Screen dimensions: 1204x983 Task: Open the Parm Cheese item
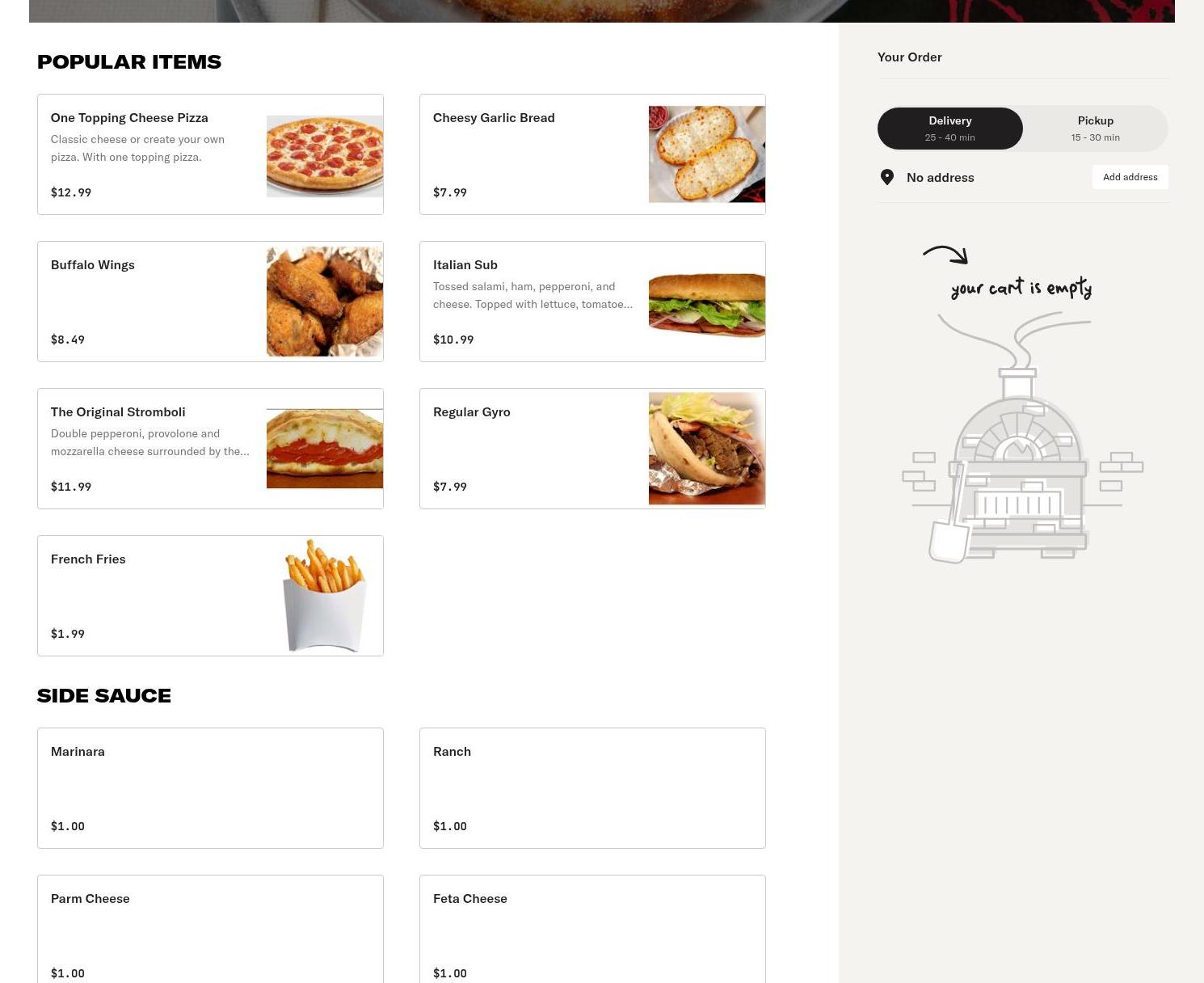click(210, 930)
